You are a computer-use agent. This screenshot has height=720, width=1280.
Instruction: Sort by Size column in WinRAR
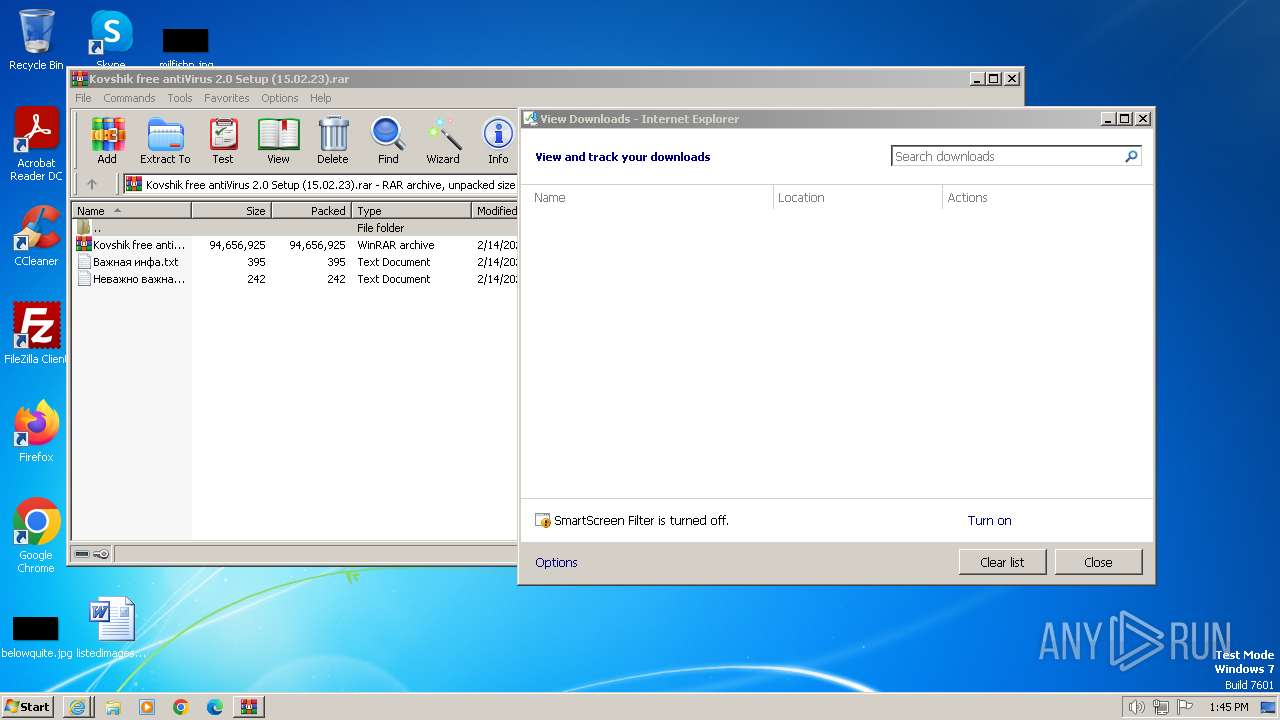click(x=231, y=211)
